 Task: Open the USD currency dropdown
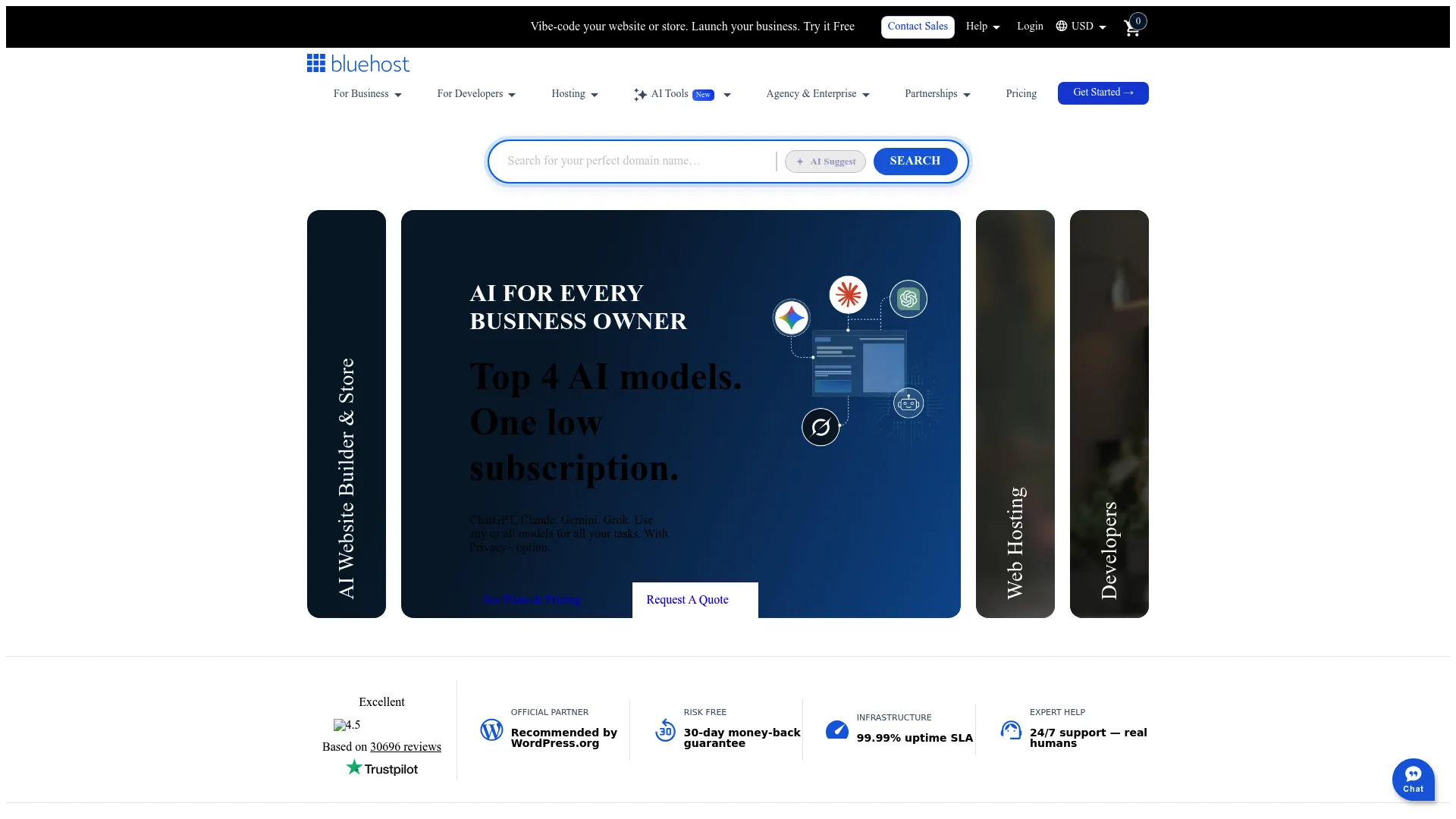1081,27
